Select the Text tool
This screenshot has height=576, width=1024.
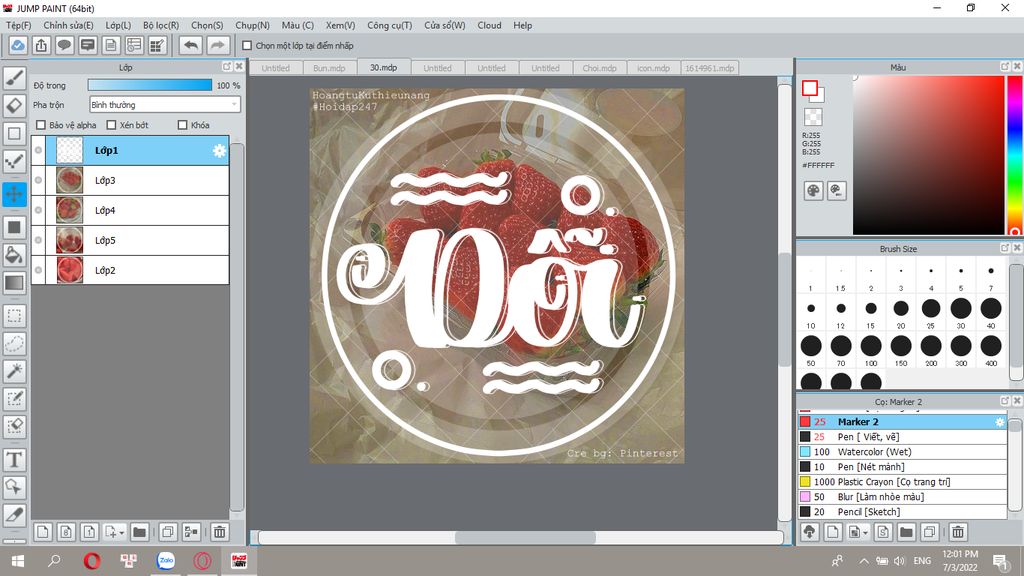[14, 460]
